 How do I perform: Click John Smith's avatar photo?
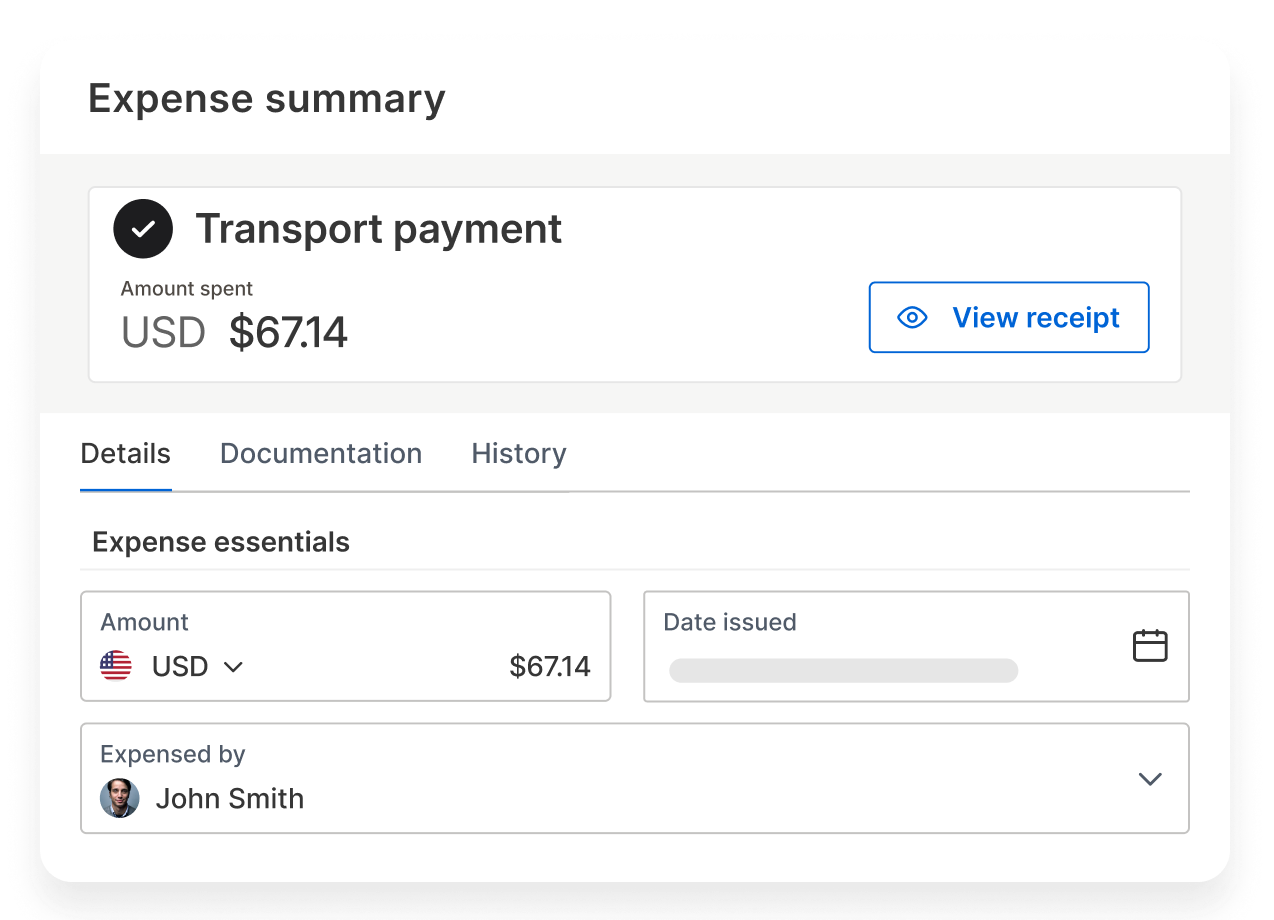(120, 799)
